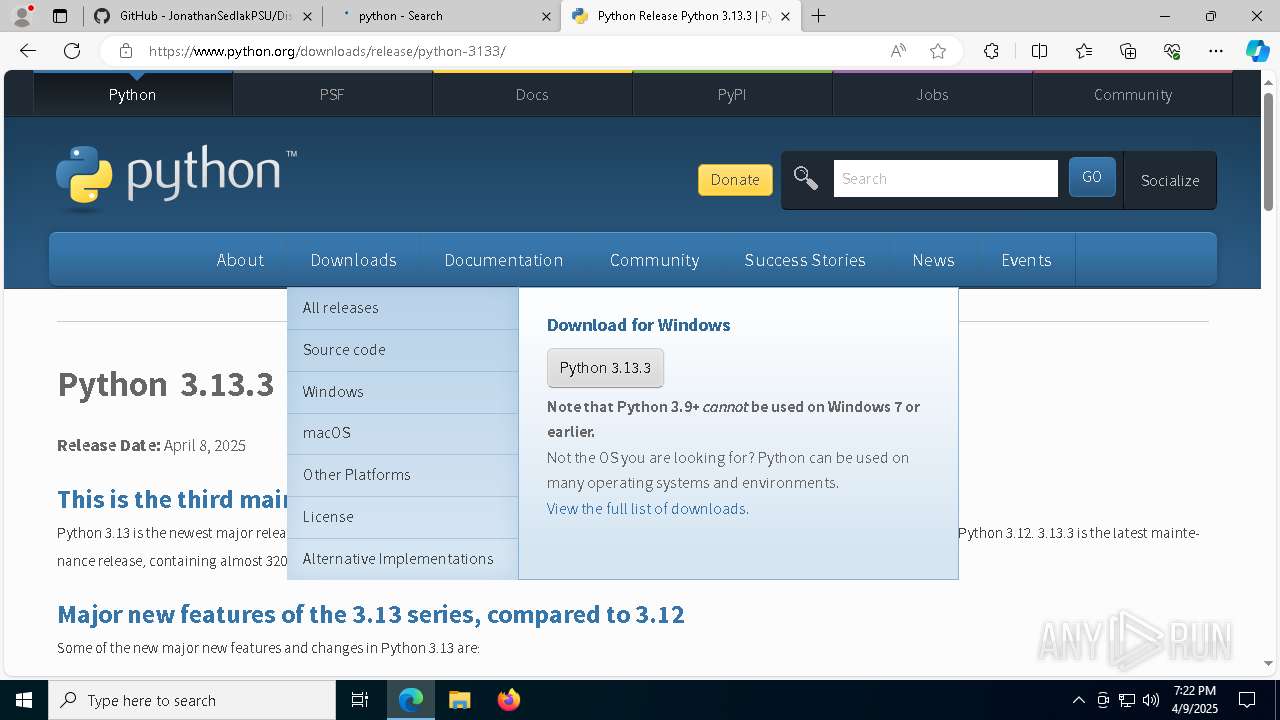Viewport: 1280px width, 720px height.
Task: Add page to favorites with star icon
Action: tap(938, 51)
